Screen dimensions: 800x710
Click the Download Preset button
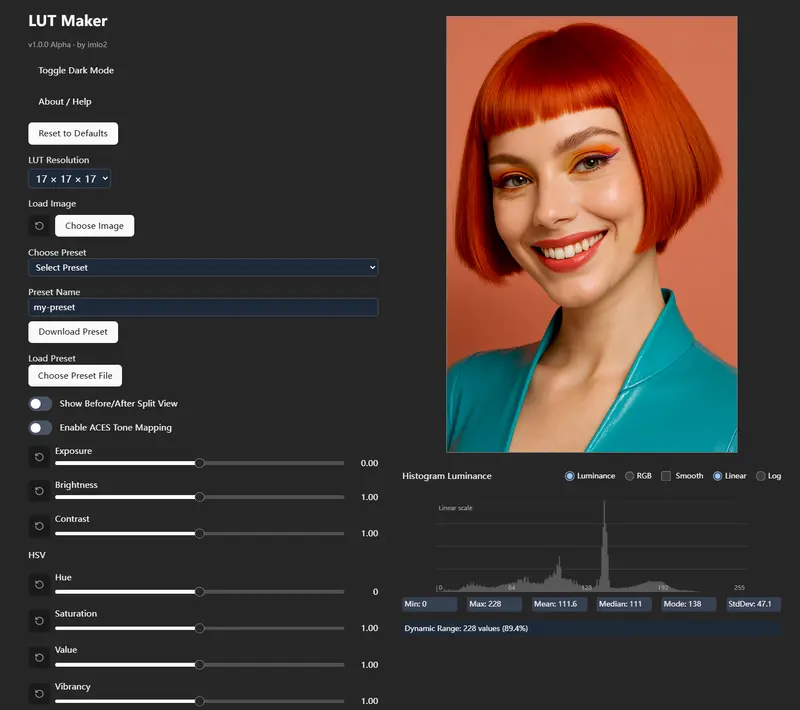click(x=73, y=332)
